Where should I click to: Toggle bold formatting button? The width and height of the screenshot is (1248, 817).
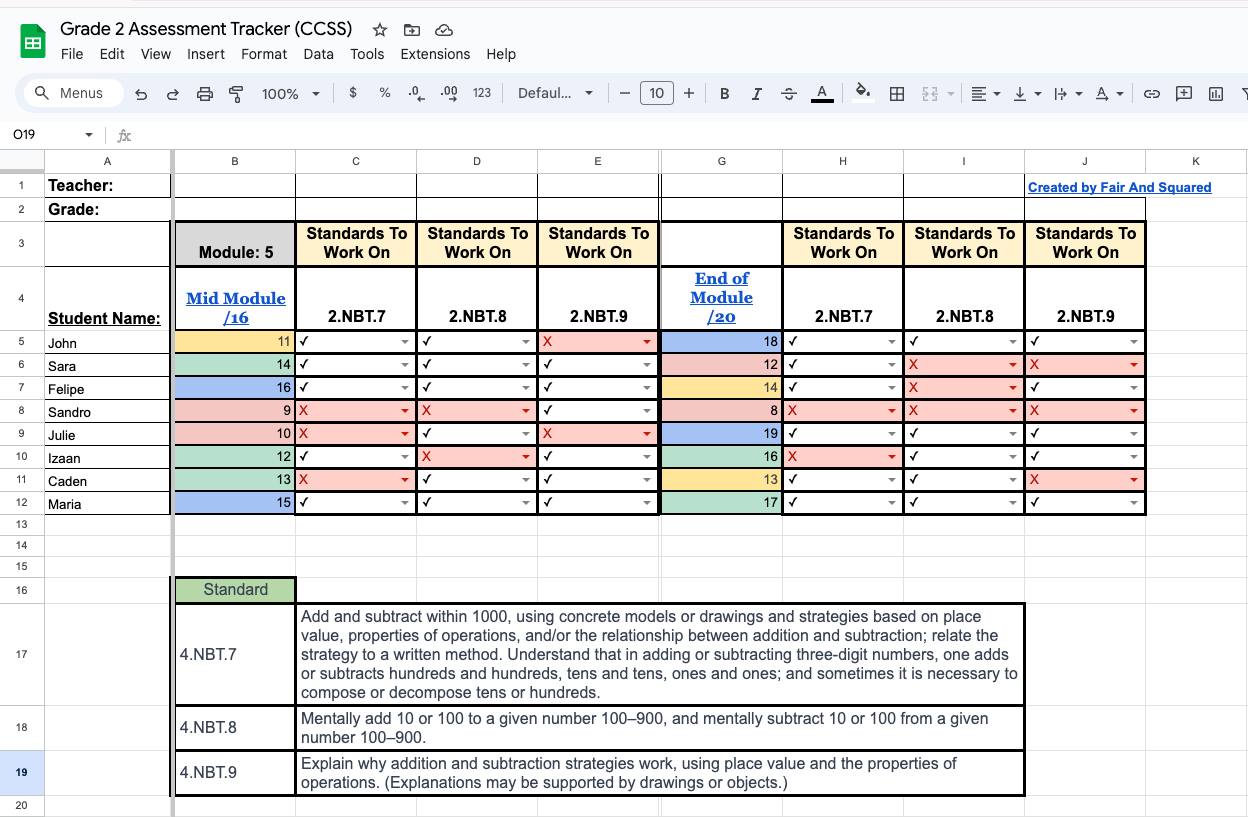pos(724,94)
